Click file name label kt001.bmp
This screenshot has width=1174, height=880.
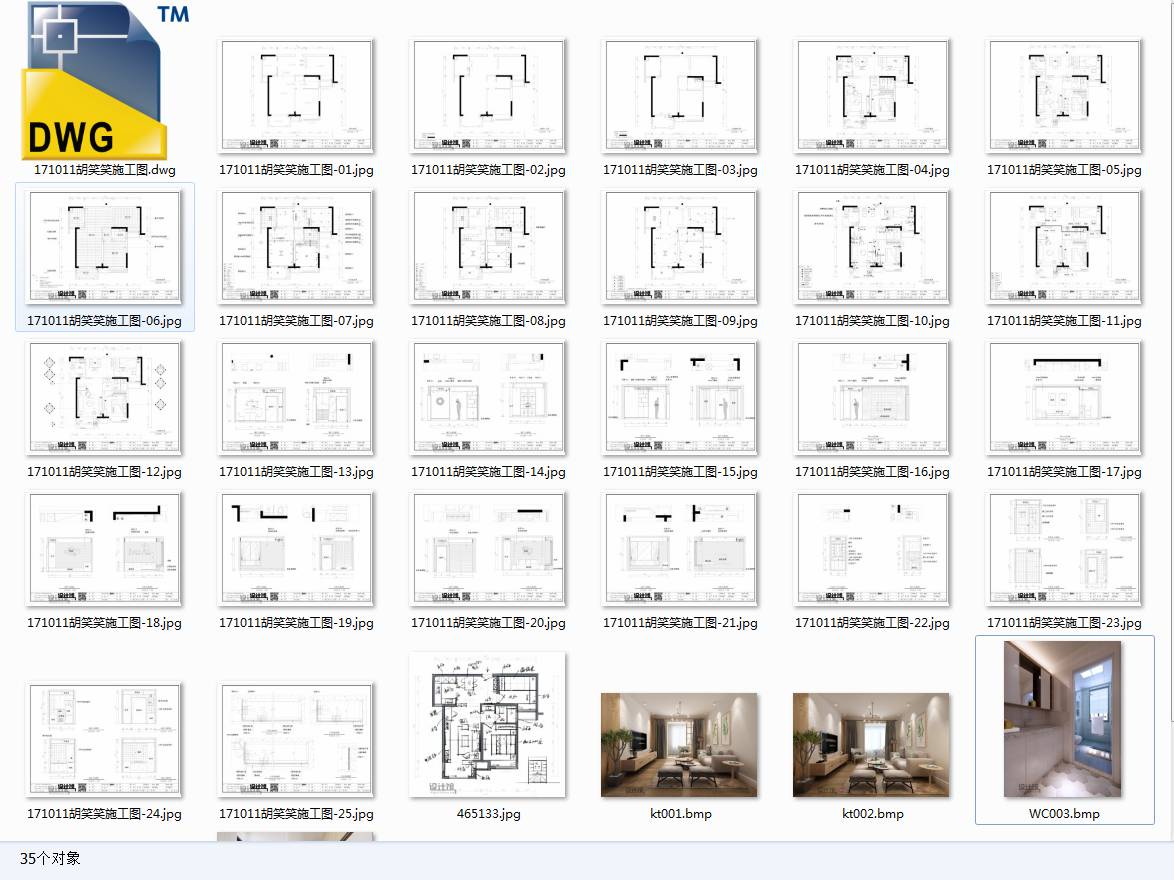[680, 813]
